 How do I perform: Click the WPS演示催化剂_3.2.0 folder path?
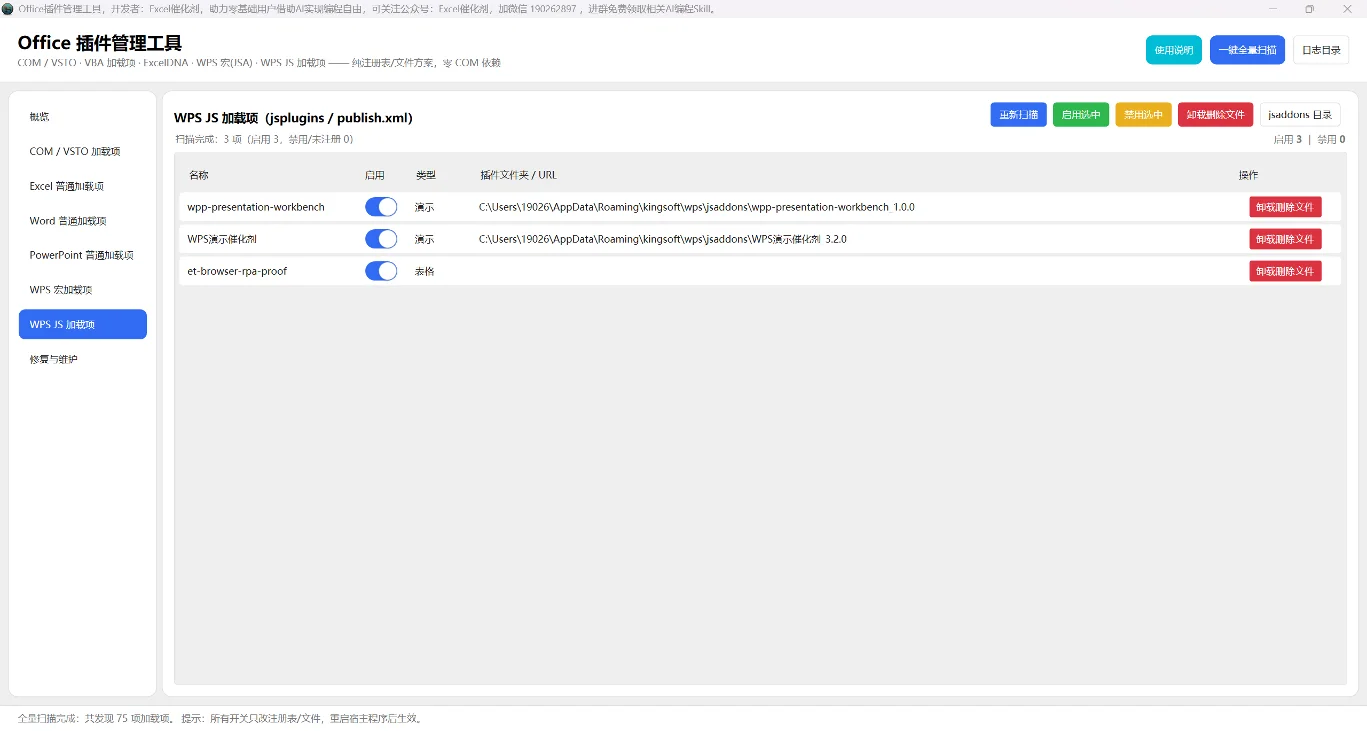[663, 239]
